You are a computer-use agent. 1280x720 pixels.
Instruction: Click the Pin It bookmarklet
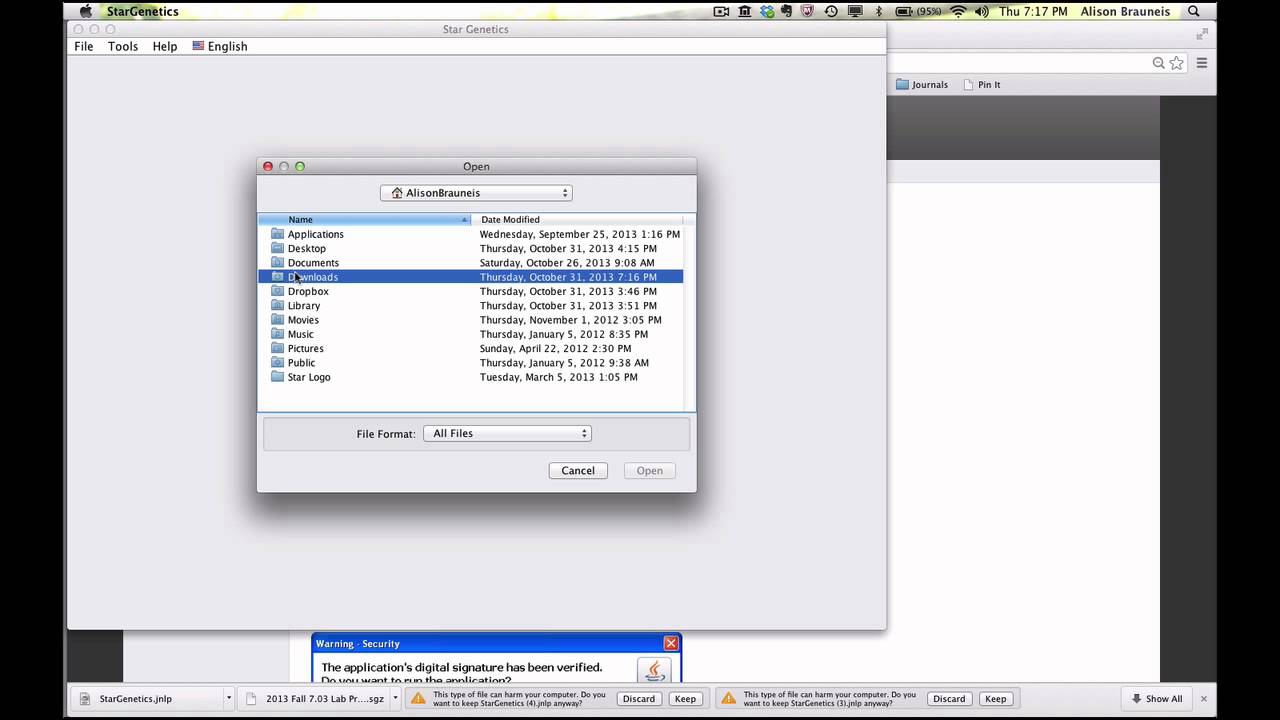982,85
